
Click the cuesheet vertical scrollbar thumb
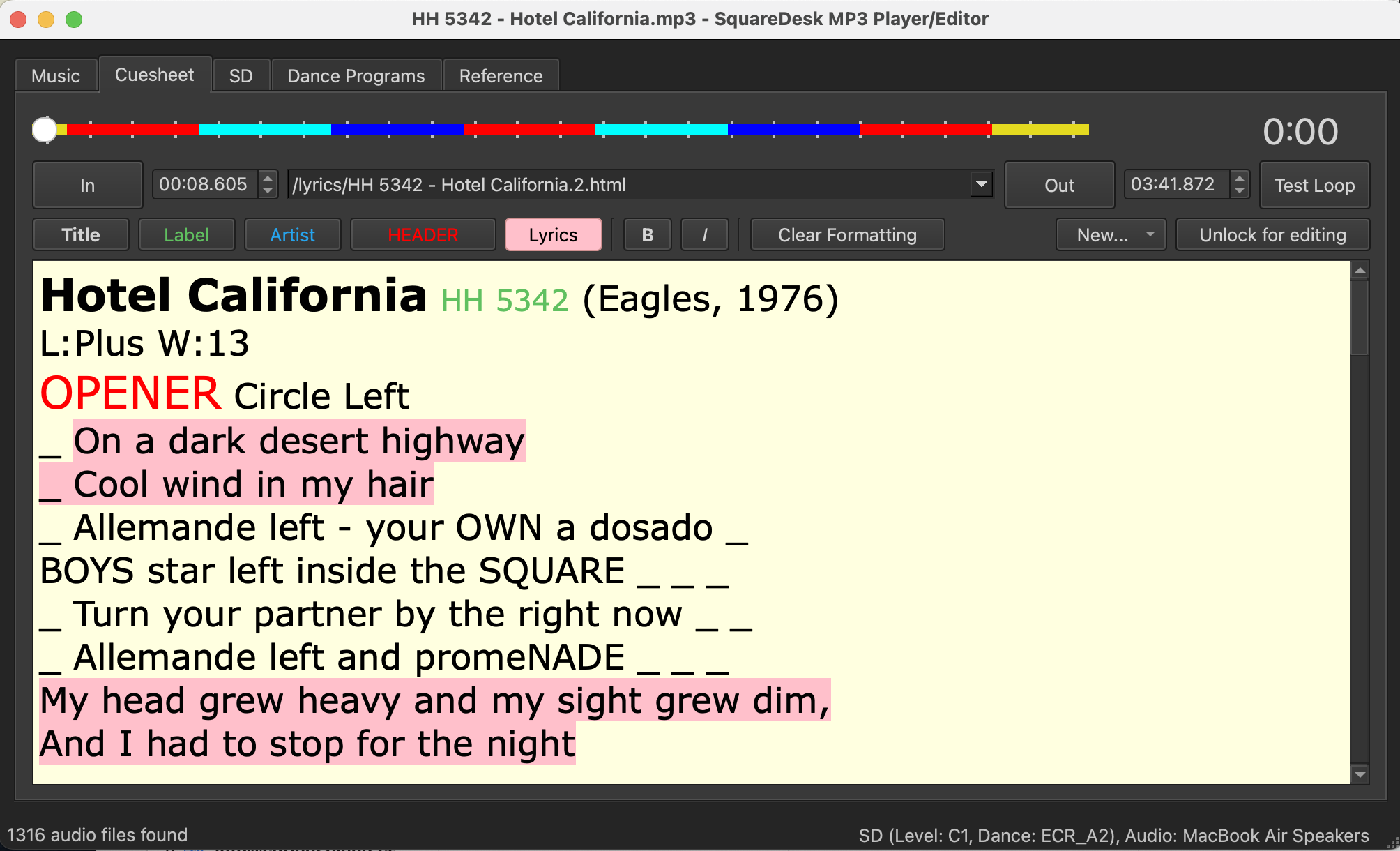click(1360, 317)
